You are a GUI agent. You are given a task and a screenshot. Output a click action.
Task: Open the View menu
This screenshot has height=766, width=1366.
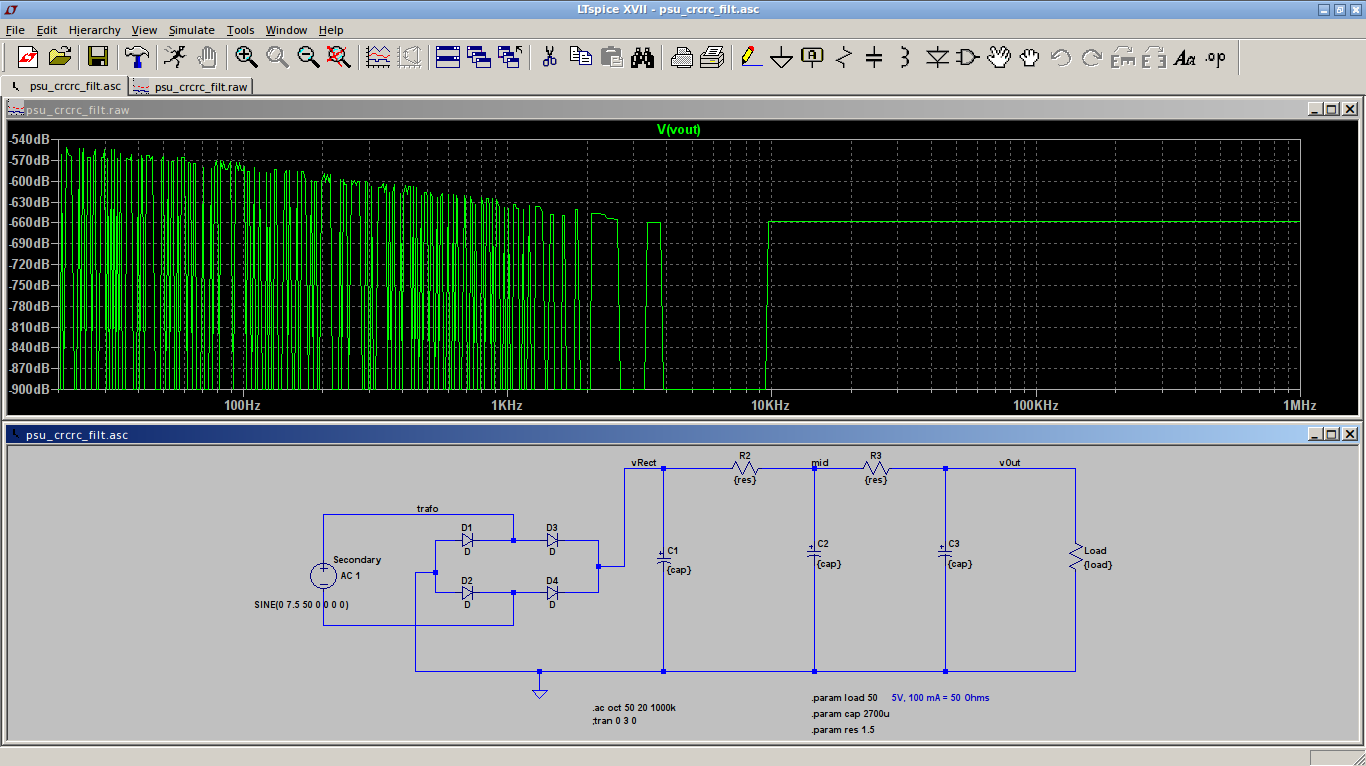point(145,30)
